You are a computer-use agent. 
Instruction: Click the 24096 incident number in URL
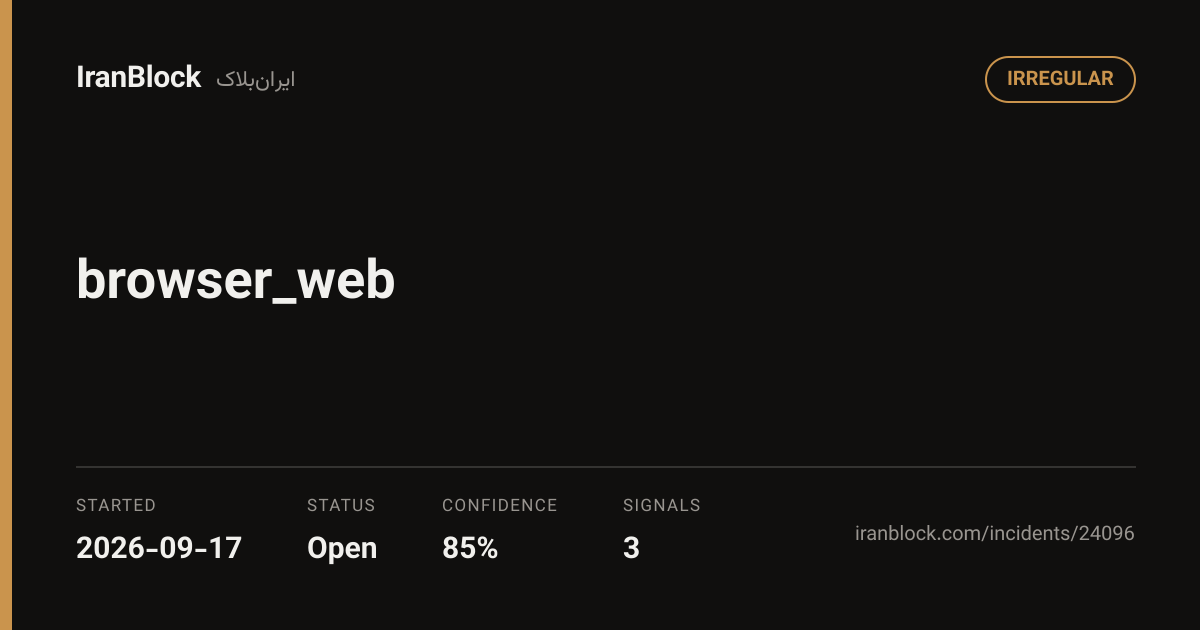tap(1106, 533)
